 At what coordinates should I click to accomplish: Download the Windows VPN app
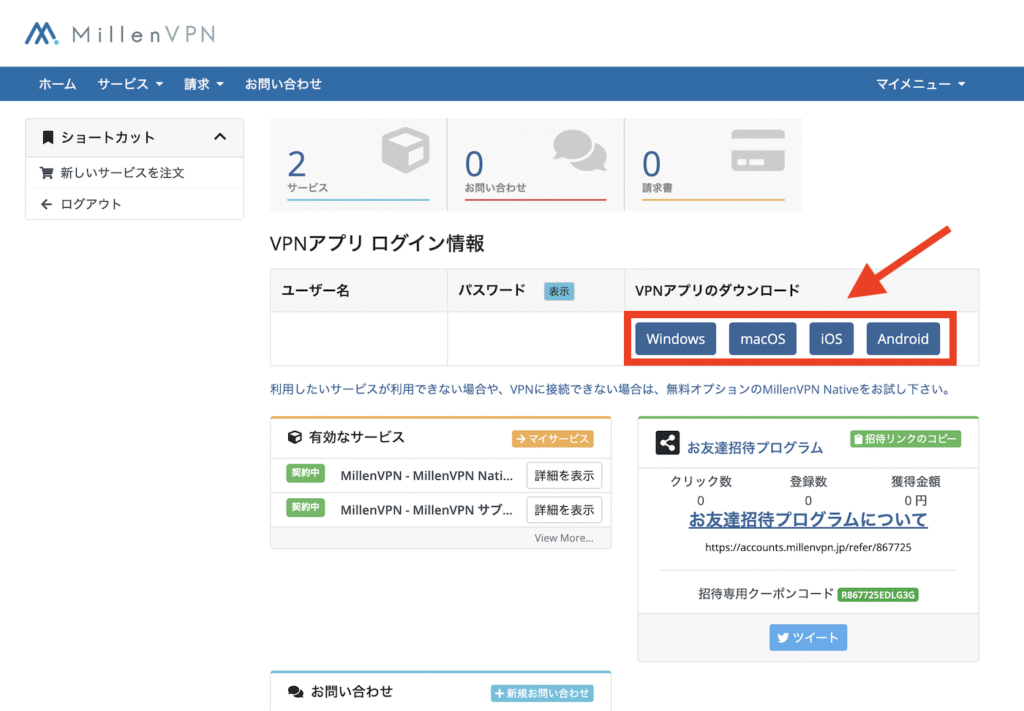[675, 339]
